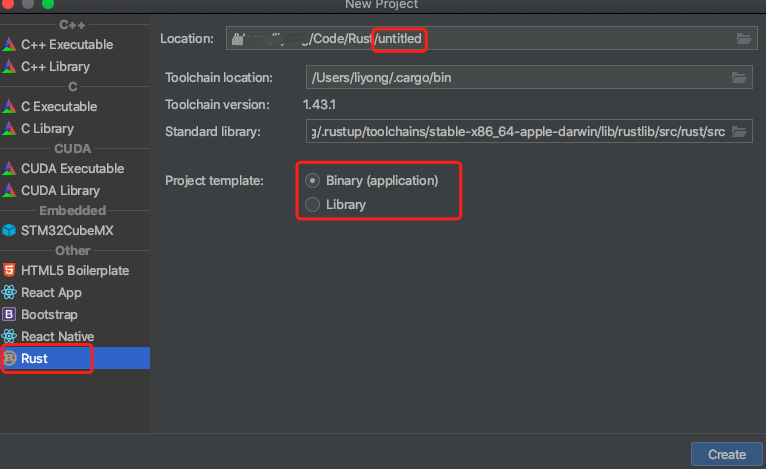This screenshot has height=469, width=766.
Task: Click the React Native atom icon
Action: tap(9, 336)
